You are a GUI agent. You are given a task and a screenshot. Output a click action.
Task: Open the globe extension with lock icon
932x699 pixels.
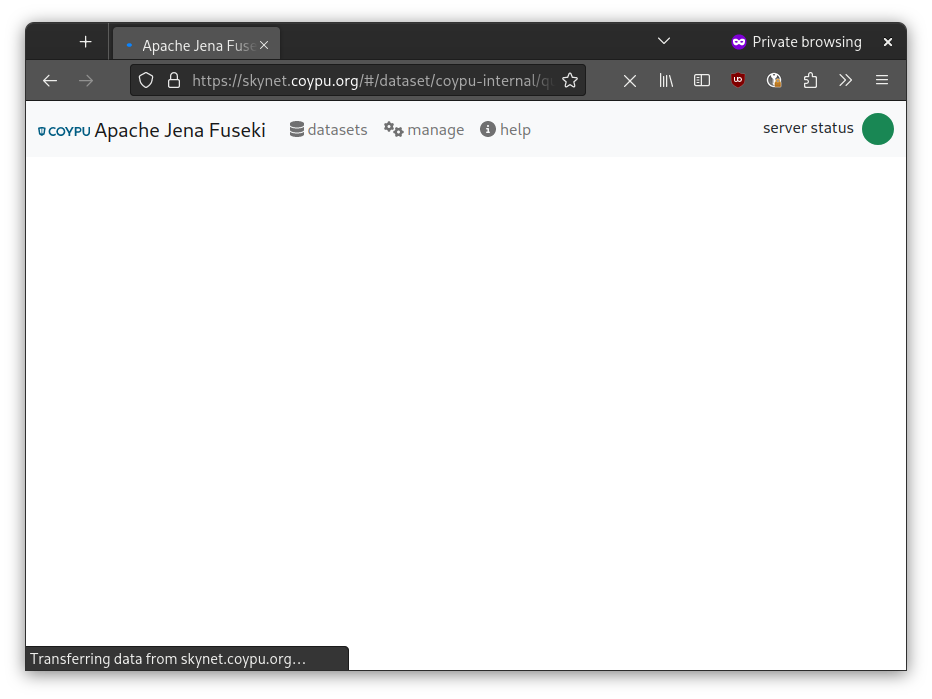[774, 80]
